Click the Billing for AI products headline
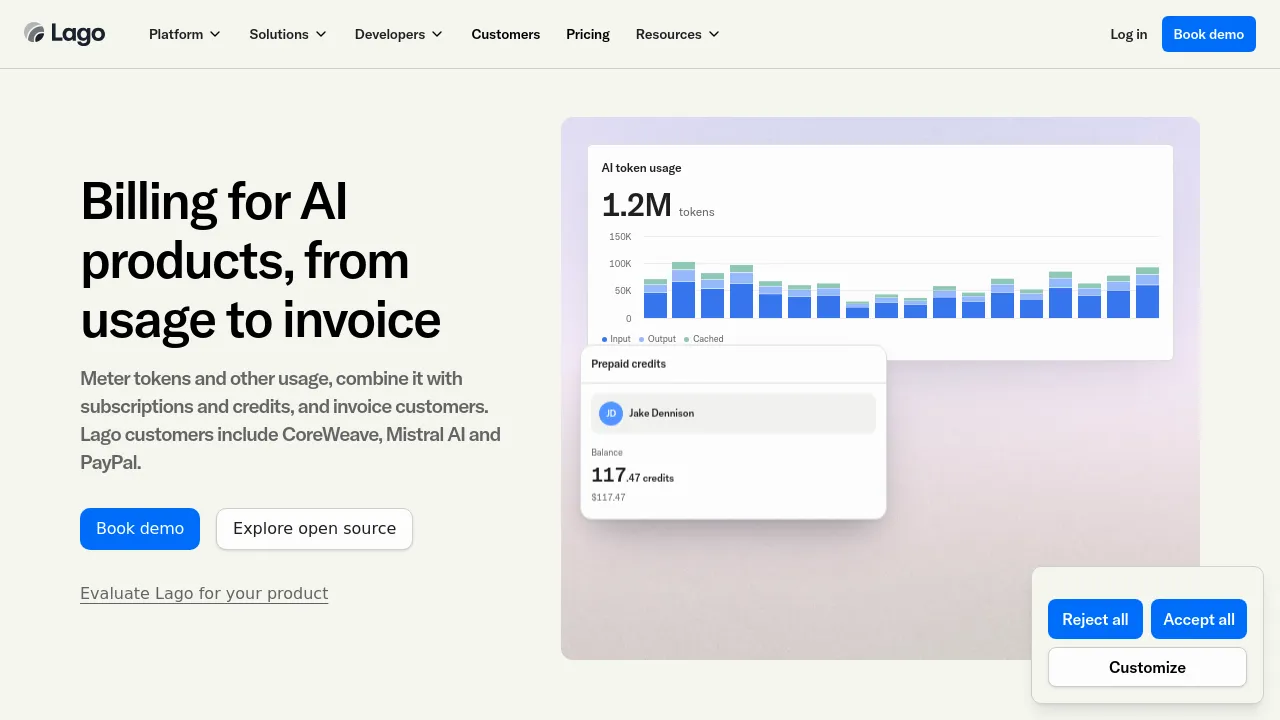Screen dimensions: 1280x720 [x=261, y=260]
